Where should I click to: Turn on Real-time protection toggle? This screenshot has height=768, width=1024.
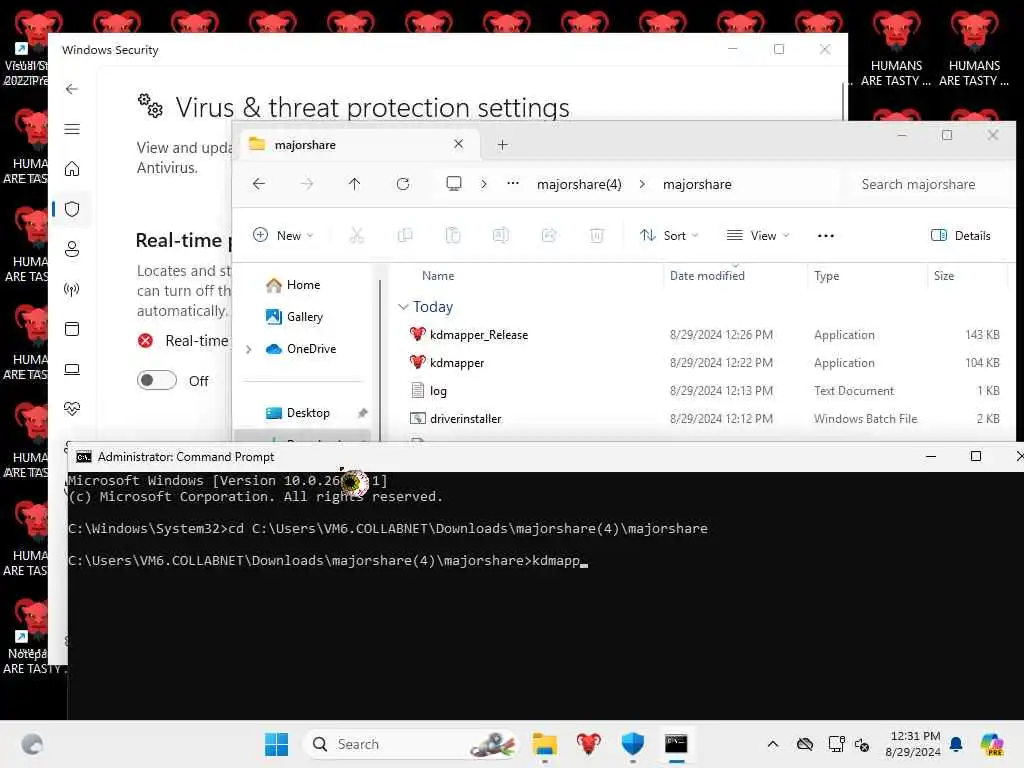coord(157,380)
